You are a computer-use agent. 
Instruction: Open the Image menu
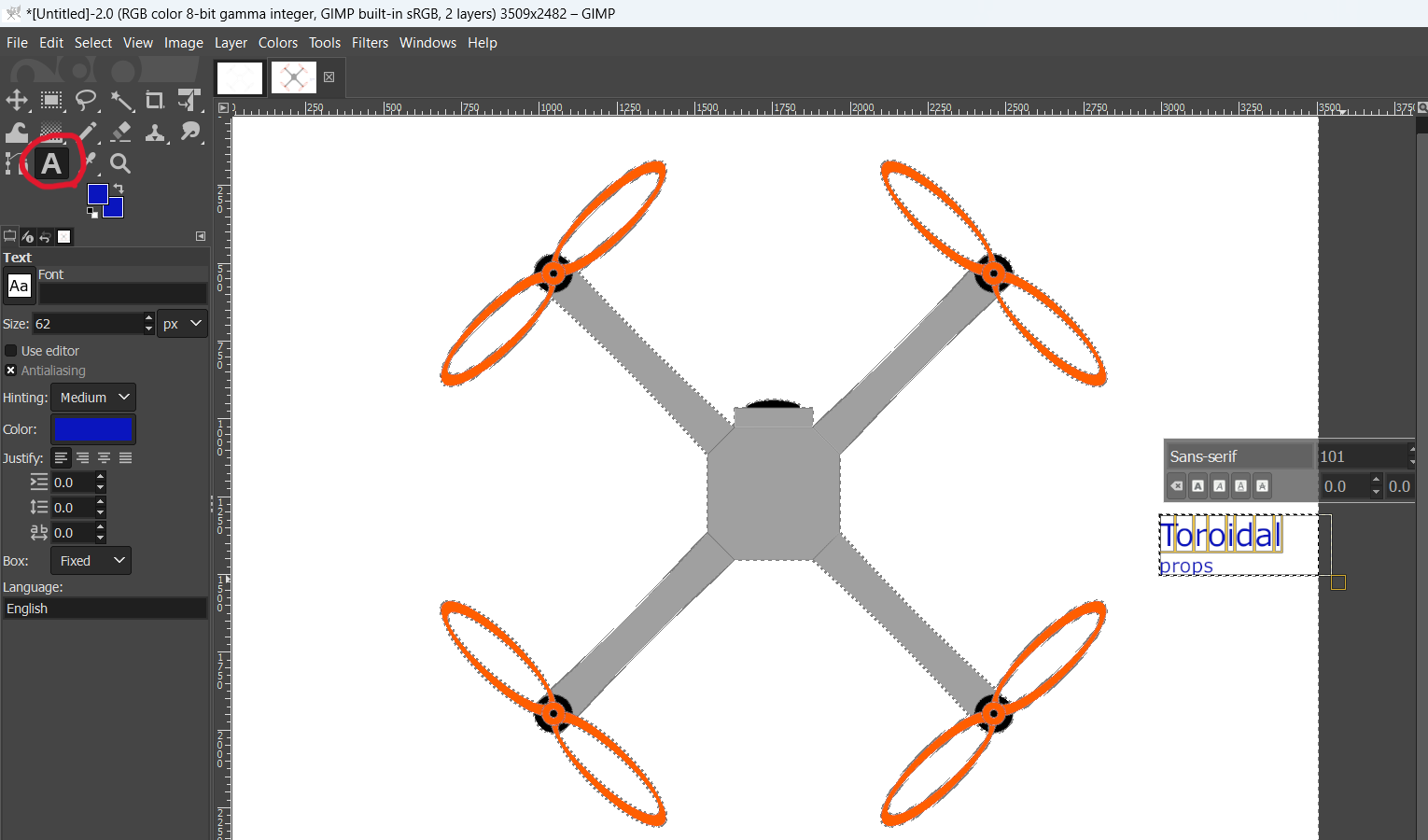(184, 43)
